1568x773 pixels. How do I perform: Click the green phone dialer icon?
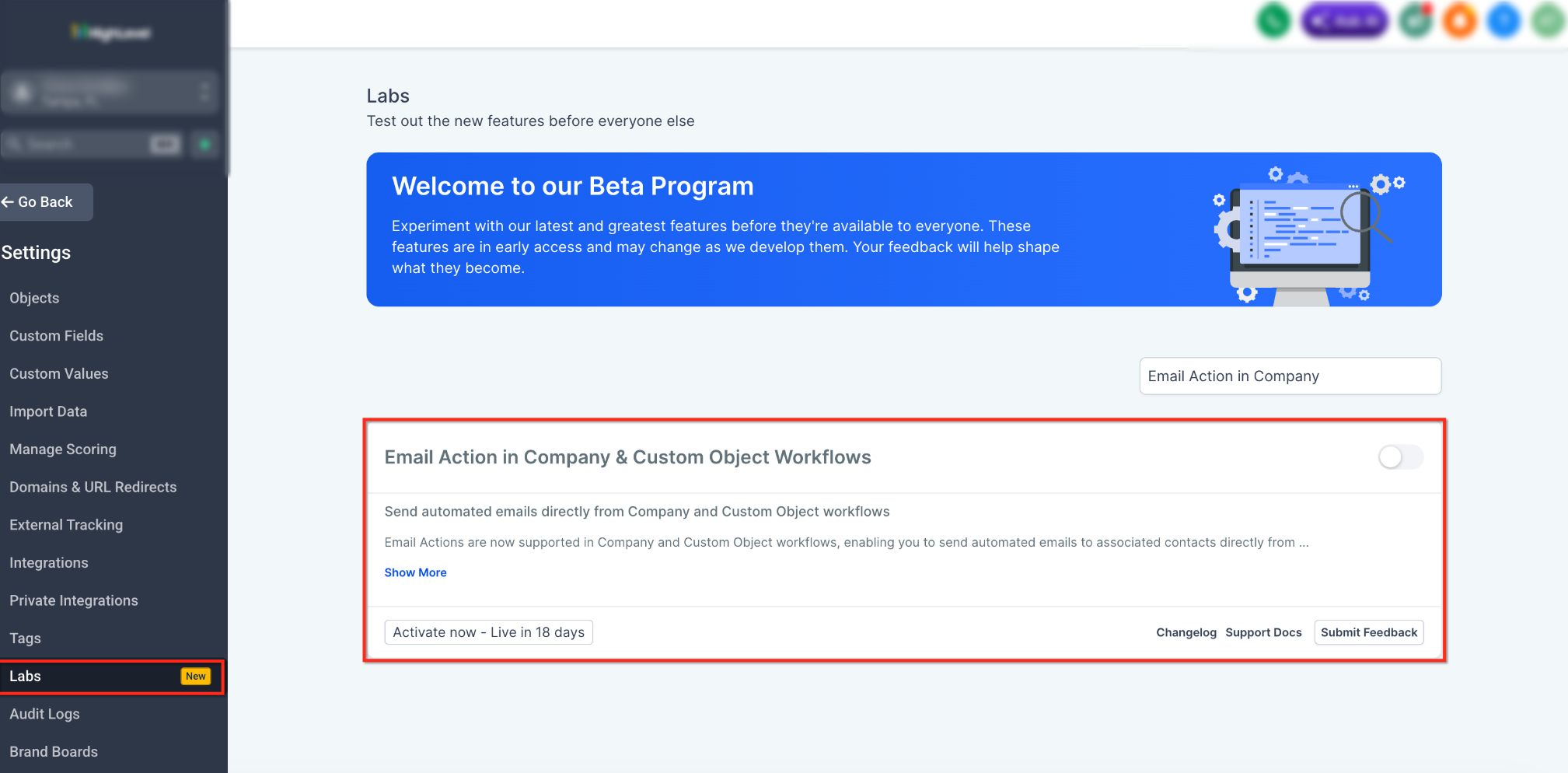[x=1273, y=21]
